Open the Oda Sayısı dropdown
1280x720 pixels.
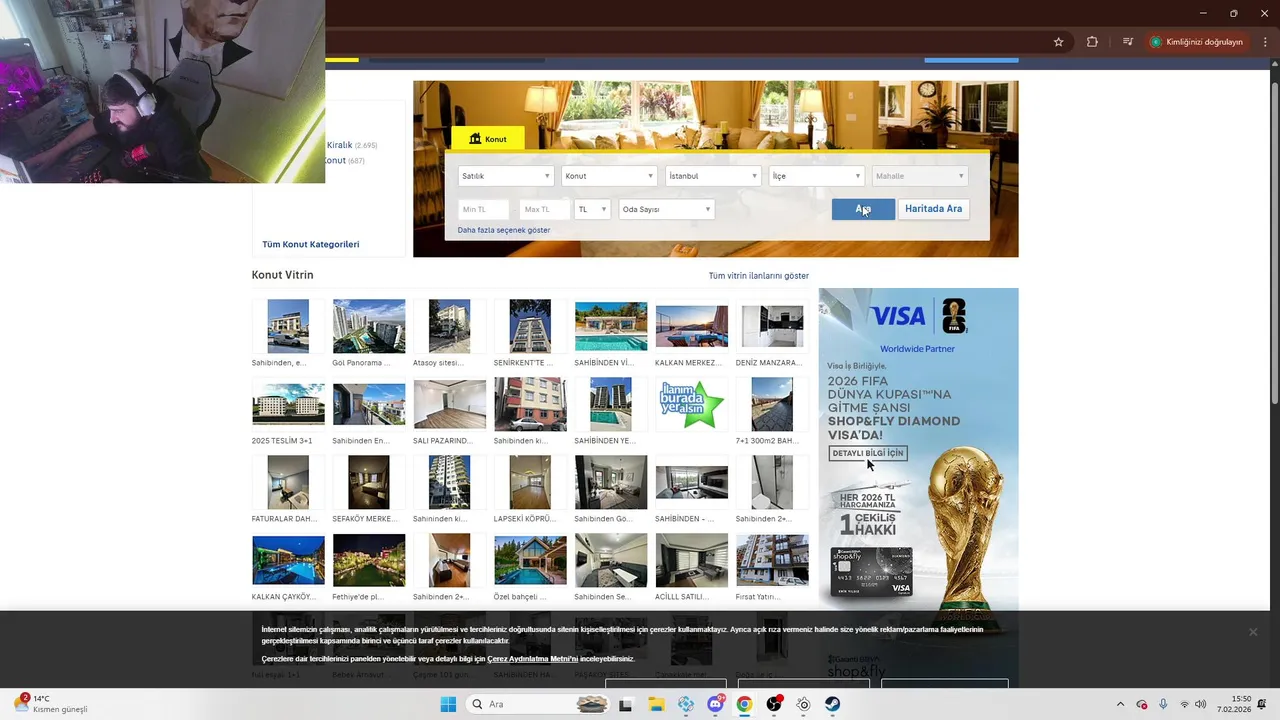click(x=666, y=209)
